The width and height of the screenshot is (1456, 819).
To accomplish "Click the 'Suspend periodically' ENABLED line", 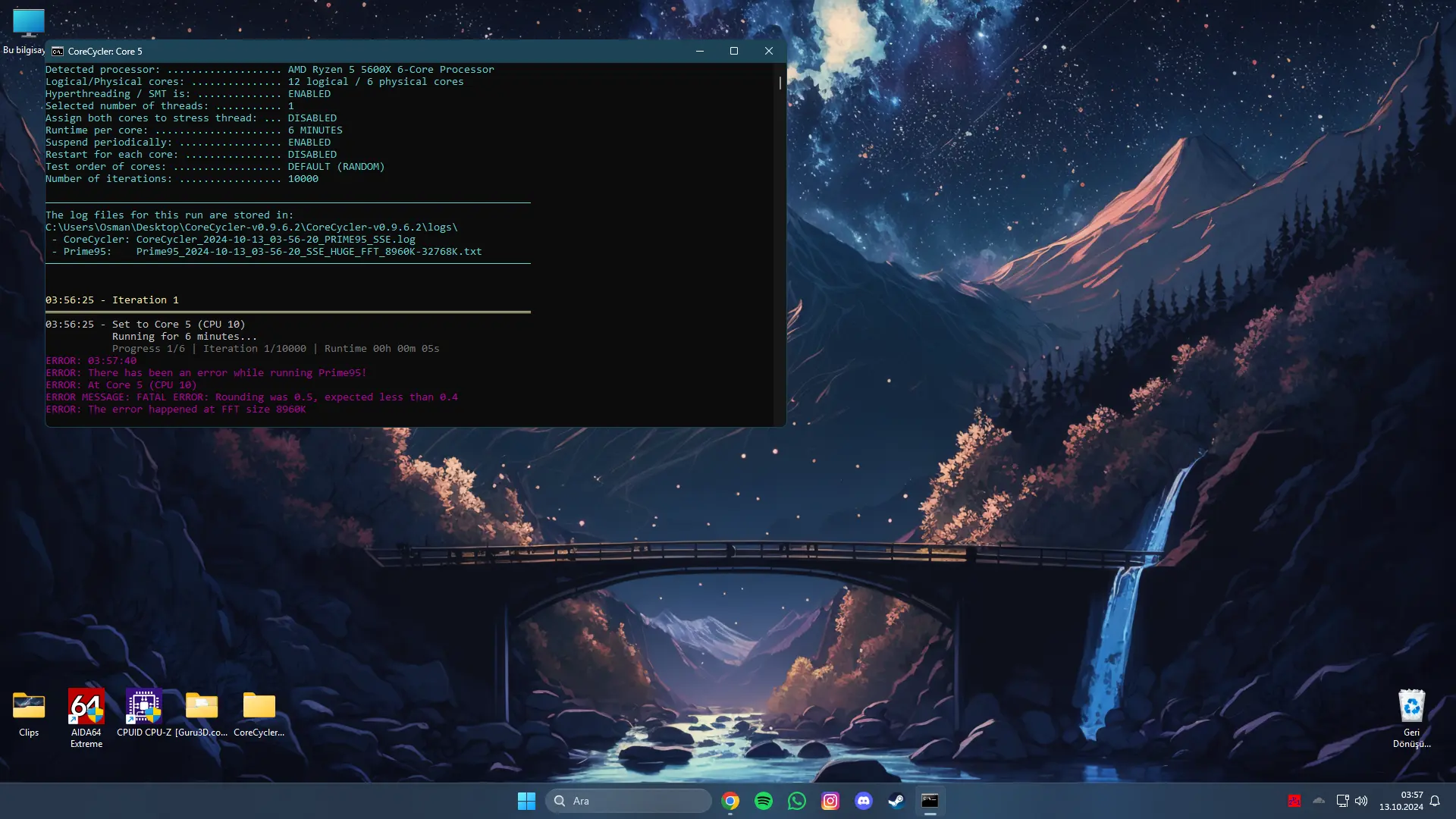I will tap(188, 143).
